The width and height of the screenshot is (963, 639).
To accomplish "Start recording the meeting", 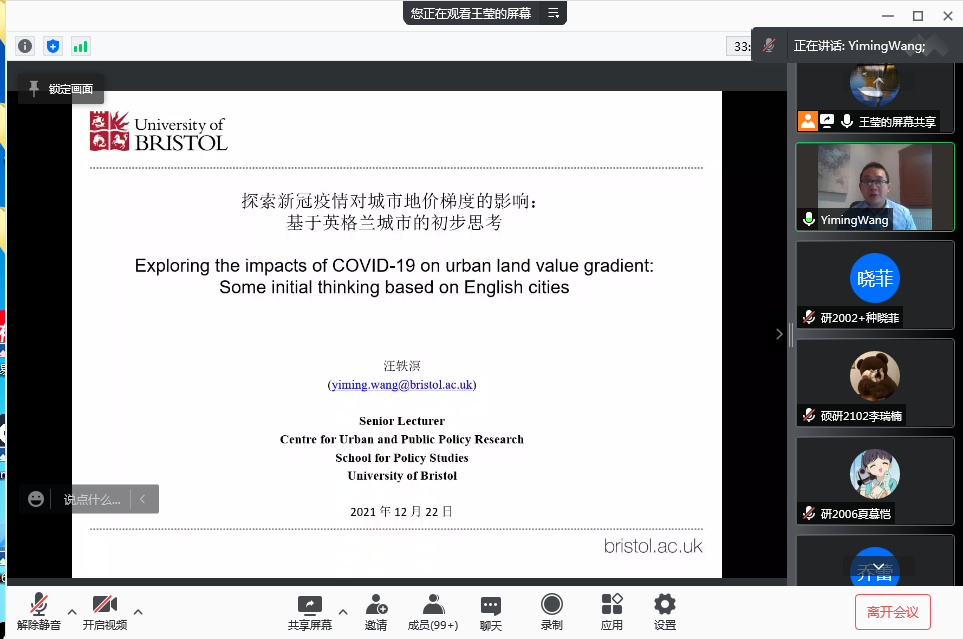I will (551, 611).
